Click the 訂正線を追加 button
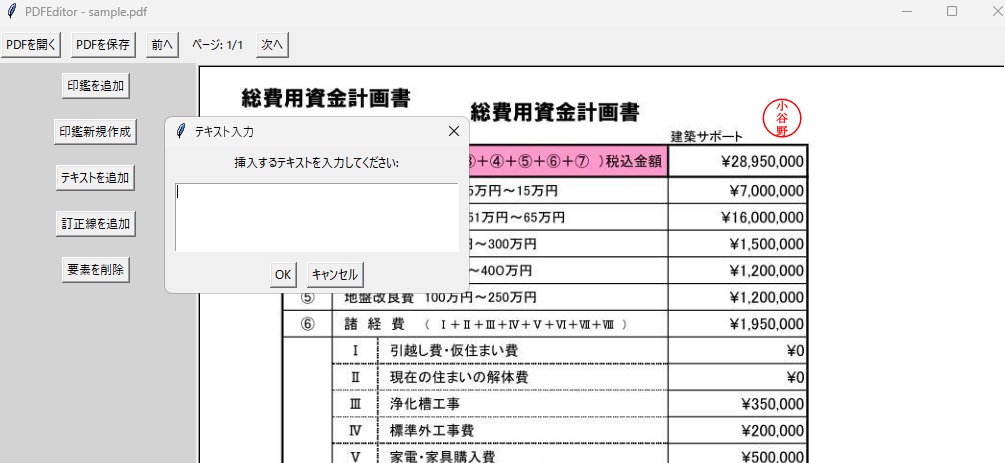Image resolution: width=1005 pixels, height=463 pixels. pyautogui.click(x=96, y=224)
